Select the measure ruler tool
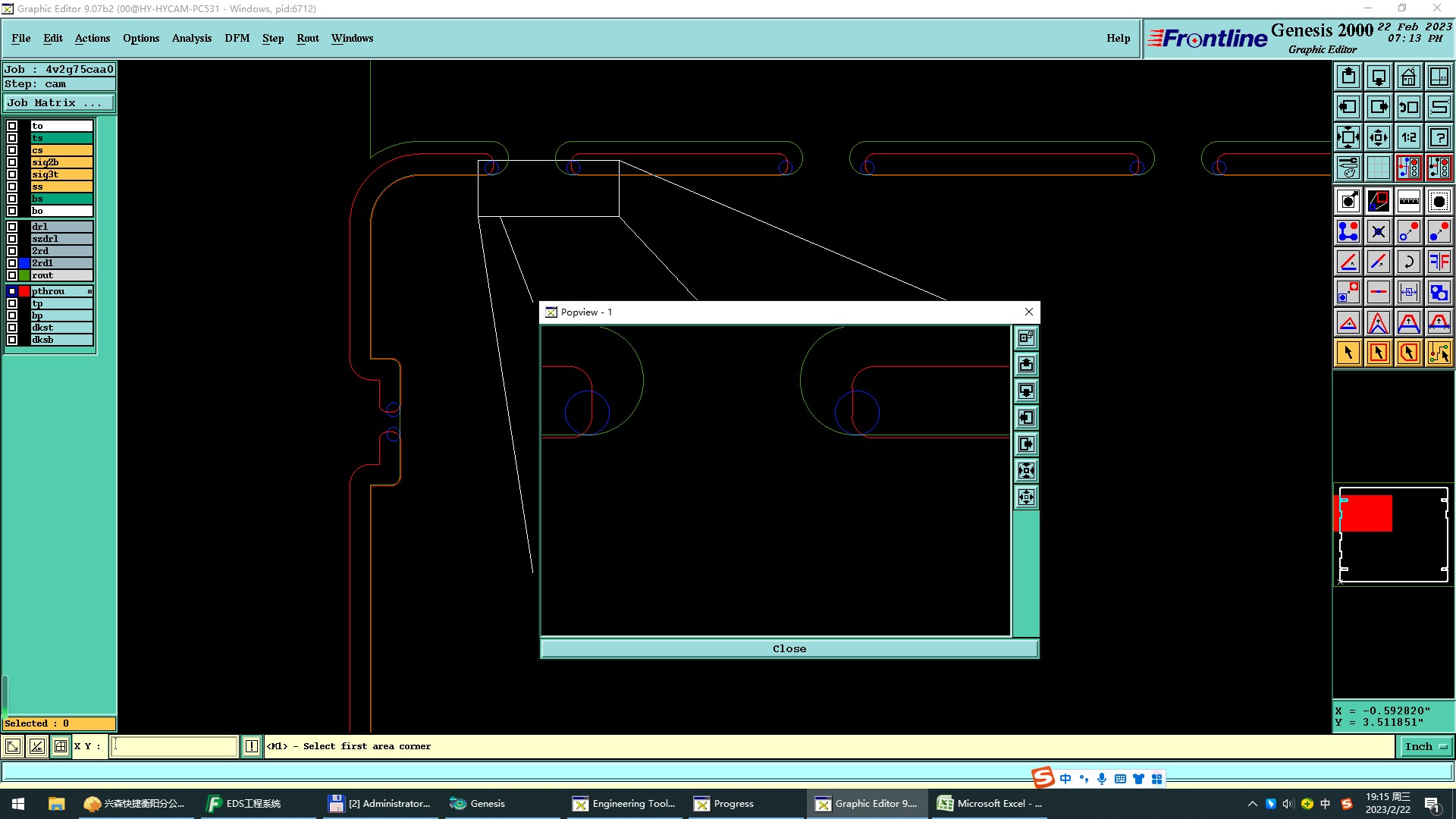1456x819 pixels. [1408, 201]
